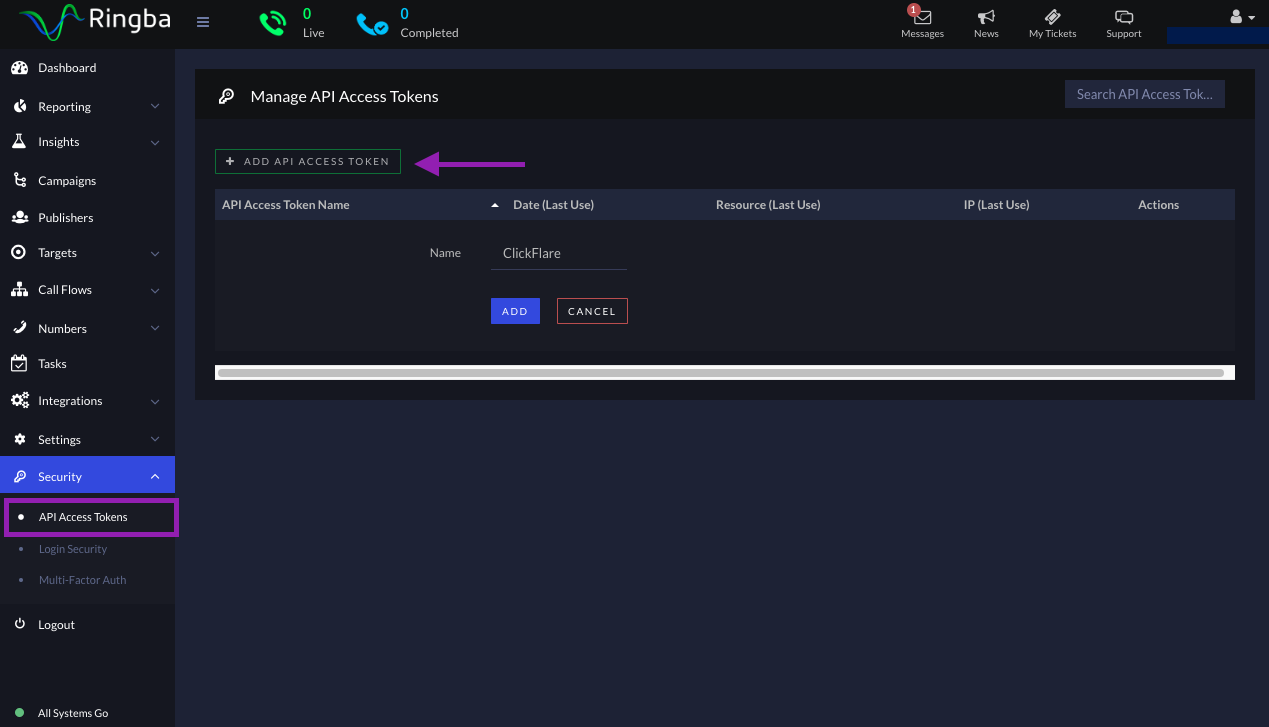The image size is (1269, 727).
Task: Click the key icon beside page title
Action: (x=226, y=96)
